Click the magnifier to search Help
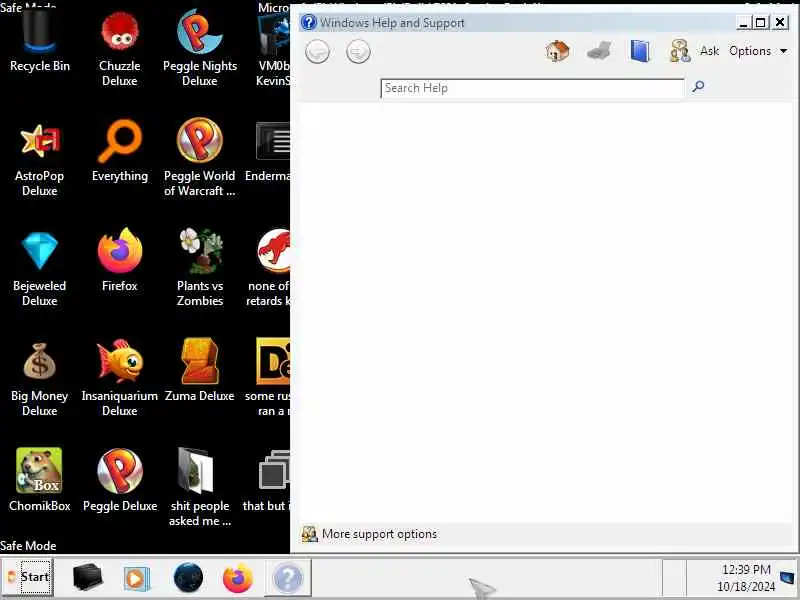The height and width of the screenshot is (600, 800). (698, 86)
